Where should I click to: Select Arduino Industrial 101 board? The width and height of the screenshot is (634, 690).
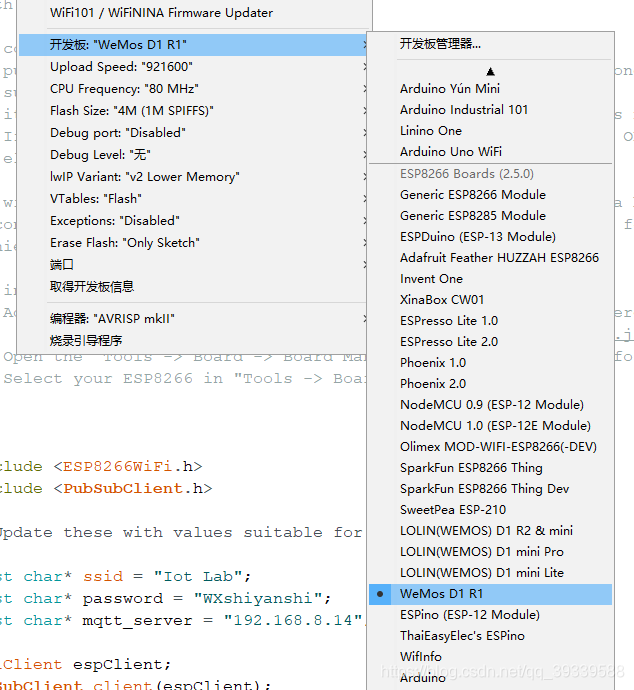click(490, 110)
